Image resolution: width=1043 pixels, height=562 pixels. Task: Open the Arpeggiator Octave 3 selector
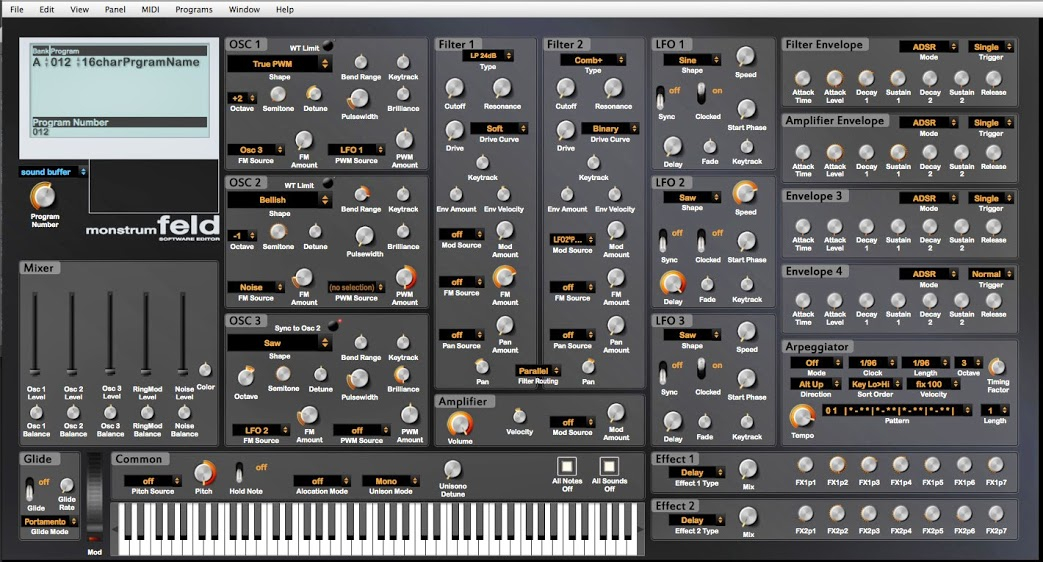pos(968,362)
